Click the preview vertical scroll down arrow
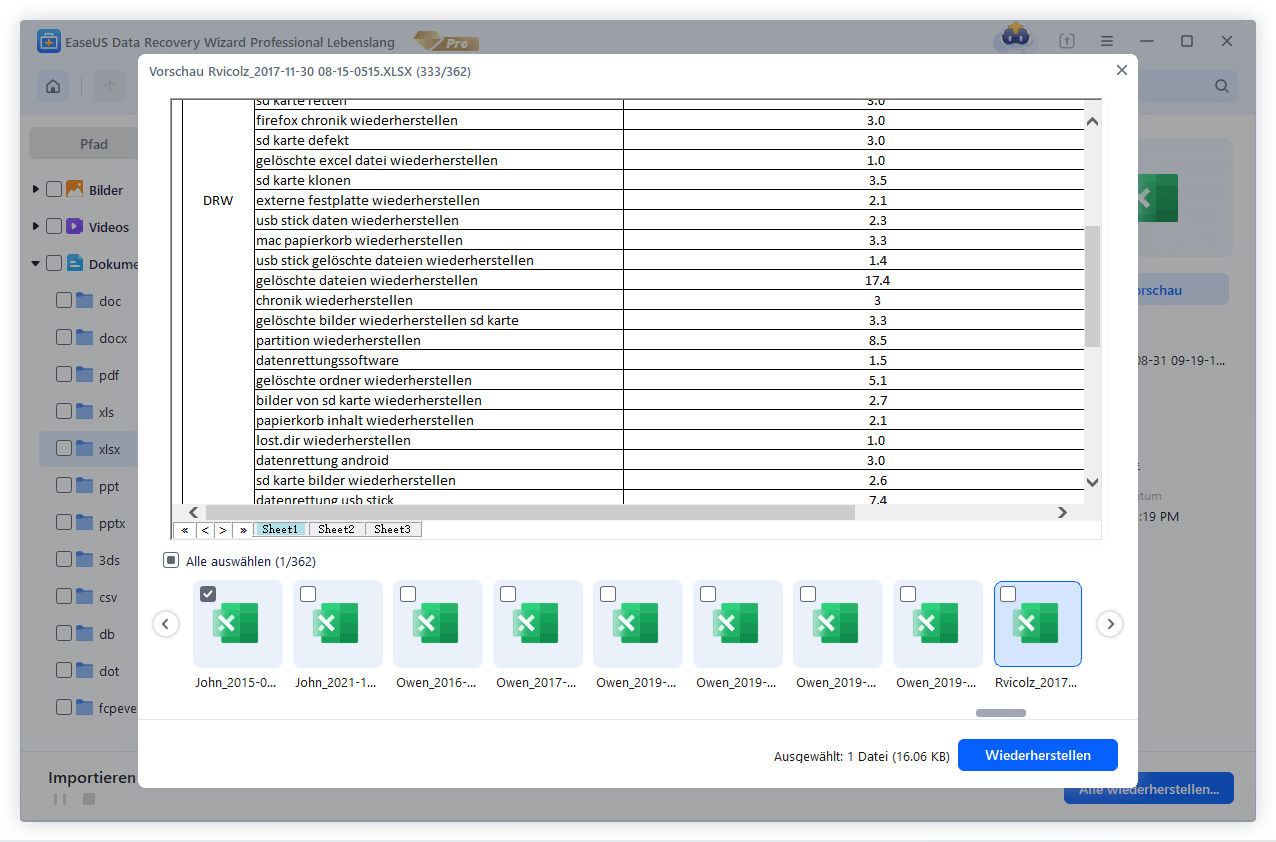 [x=1092, y=482]
